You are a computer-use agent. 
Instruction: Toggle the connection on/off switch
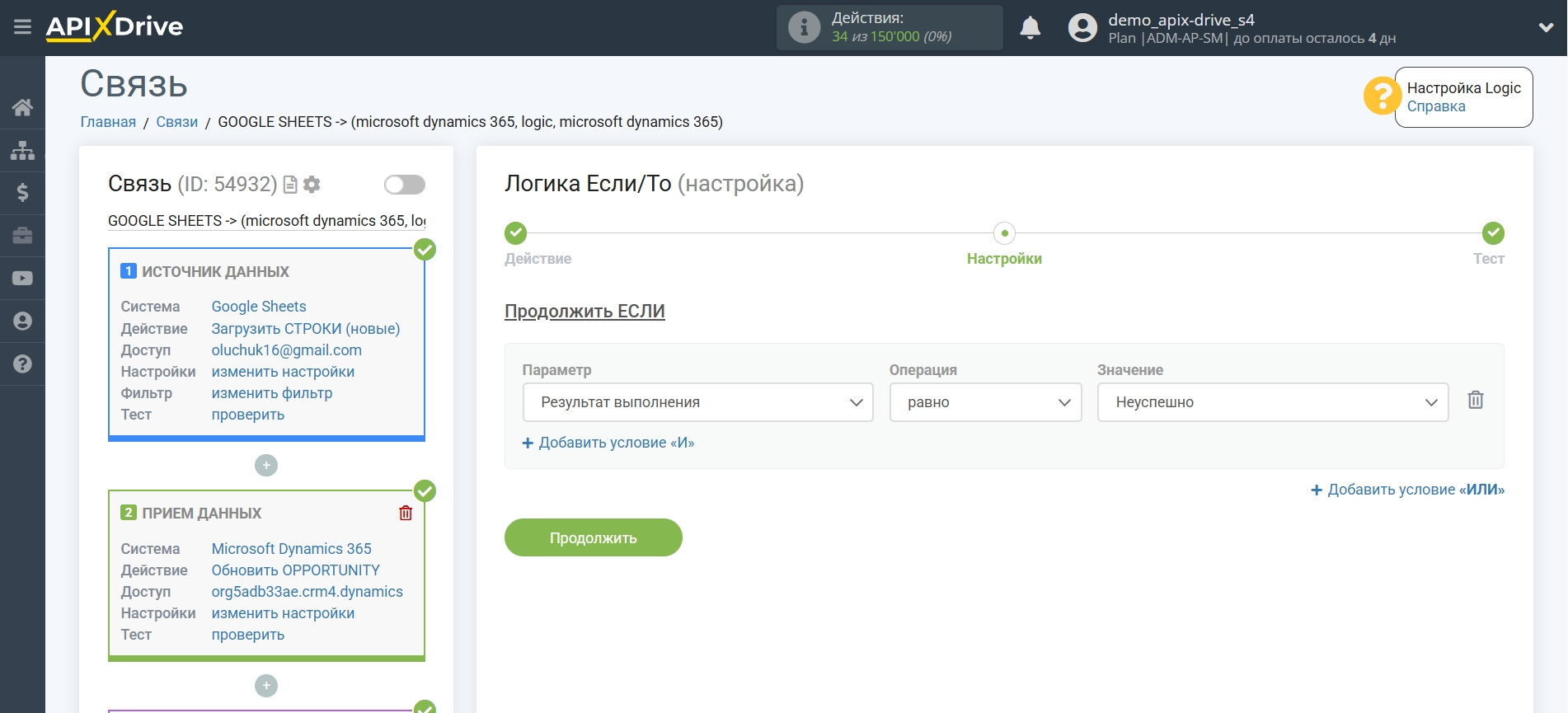405,185
